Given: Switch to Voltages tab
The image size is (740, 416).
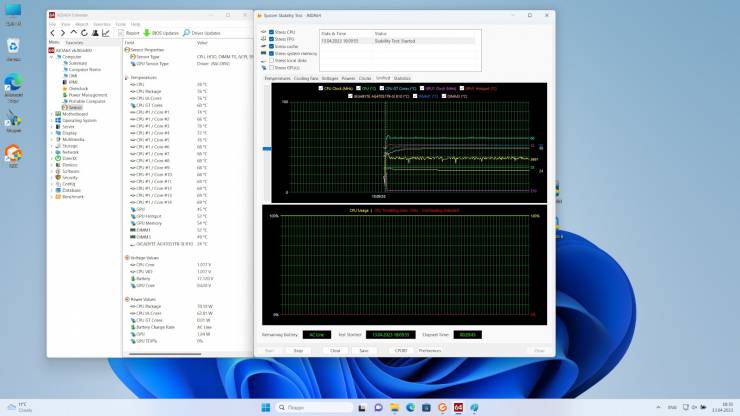Looking at the screenshot, I should (x=330, y=78).
